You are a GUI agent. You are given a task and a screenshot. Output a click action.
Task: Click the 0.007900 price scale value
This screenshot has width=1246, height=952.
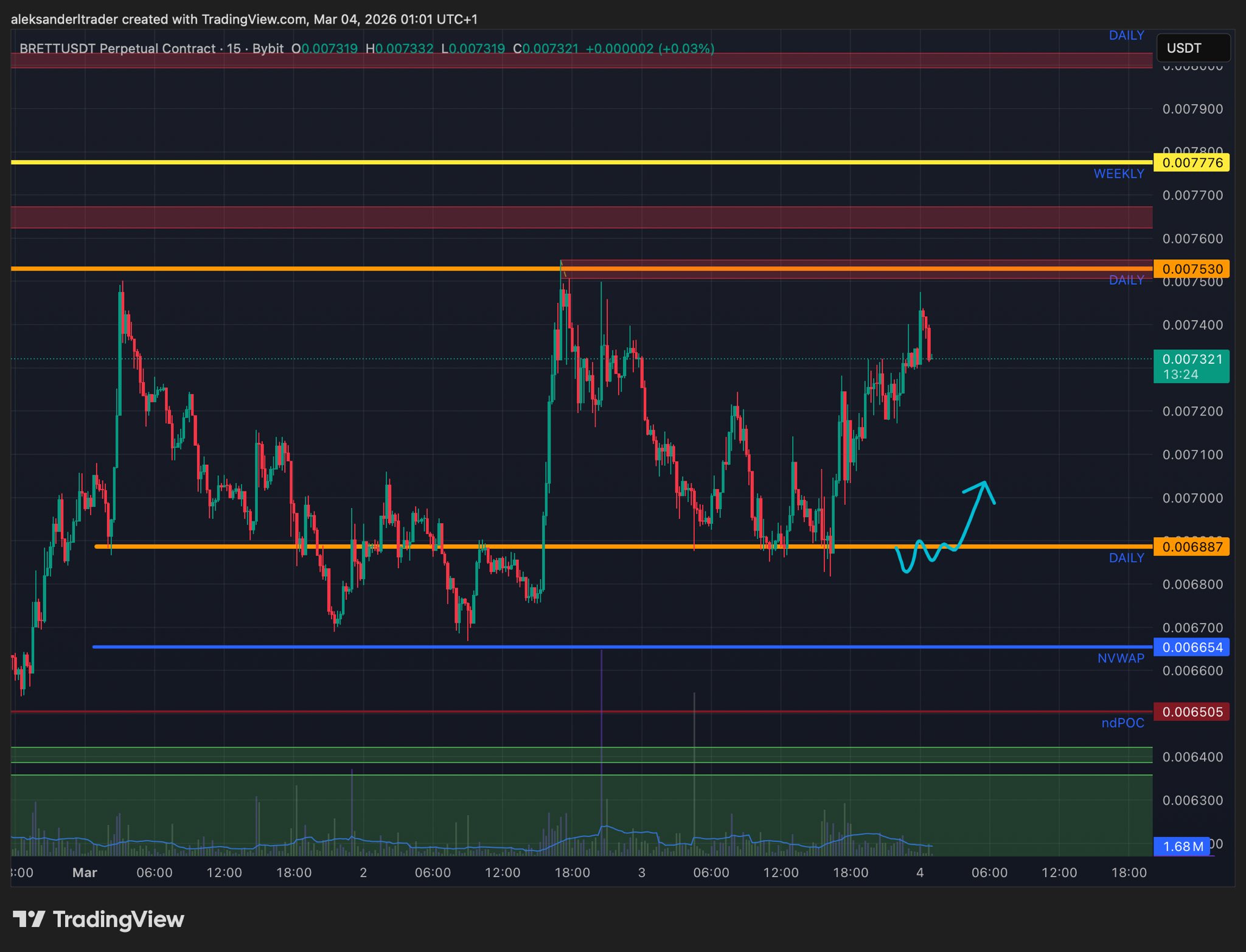[x=1192, y=109]
